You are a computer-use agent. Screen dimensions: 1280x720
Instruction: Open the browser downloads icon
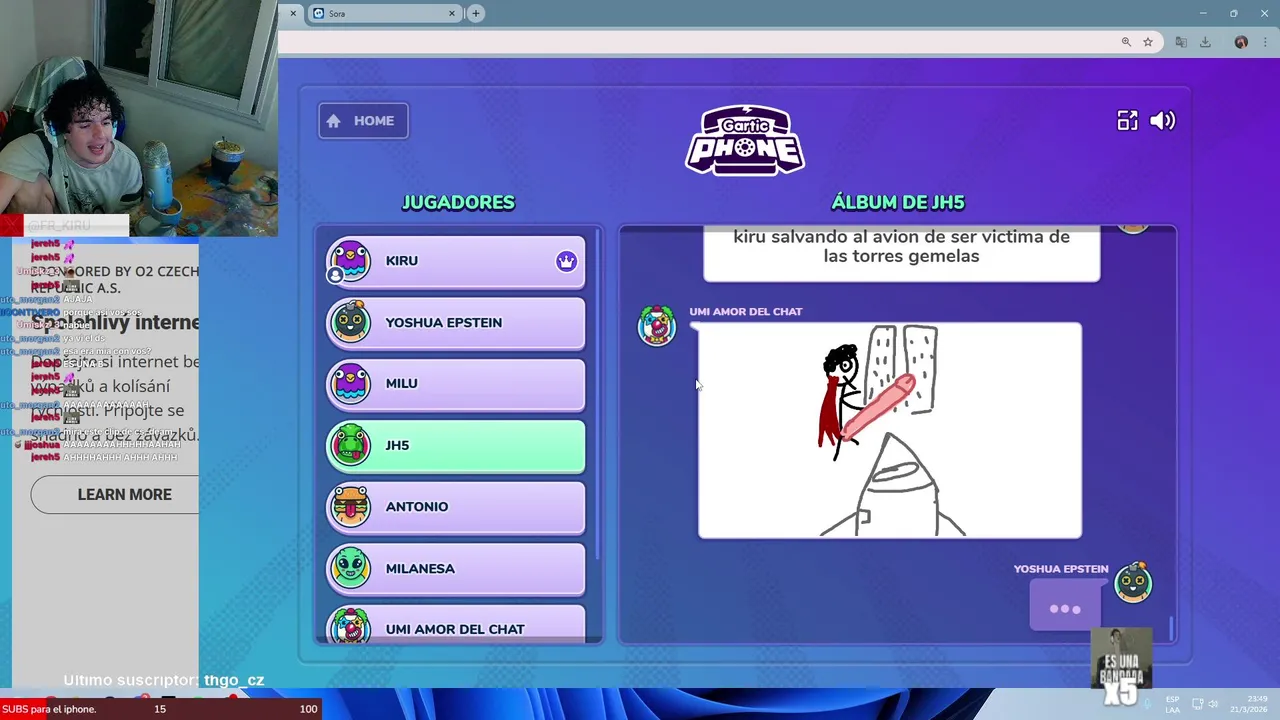tap(1205, 42)
